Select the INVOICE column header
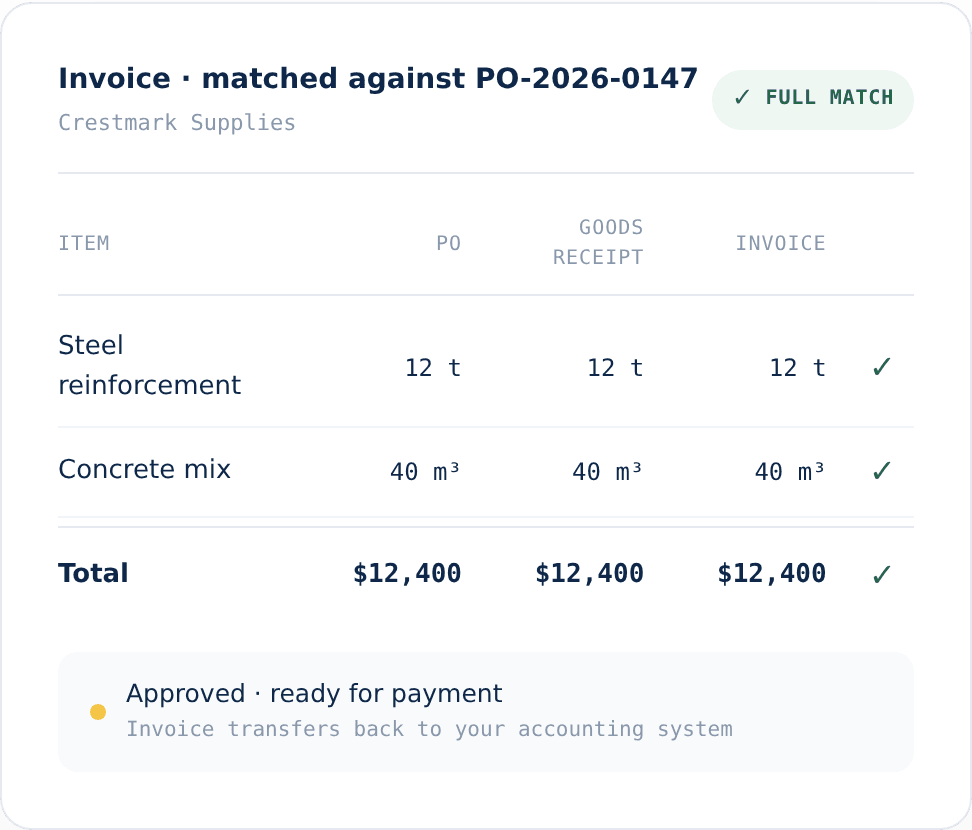Viewport: 972px width, 830px height. (x=780, y=243)
